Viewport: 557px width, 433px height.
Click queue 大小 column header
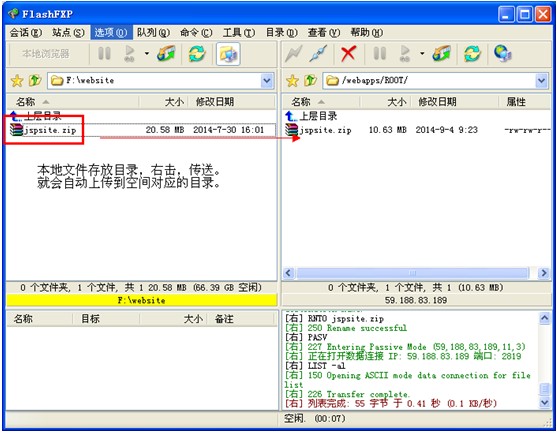click(x=174, y=319)
